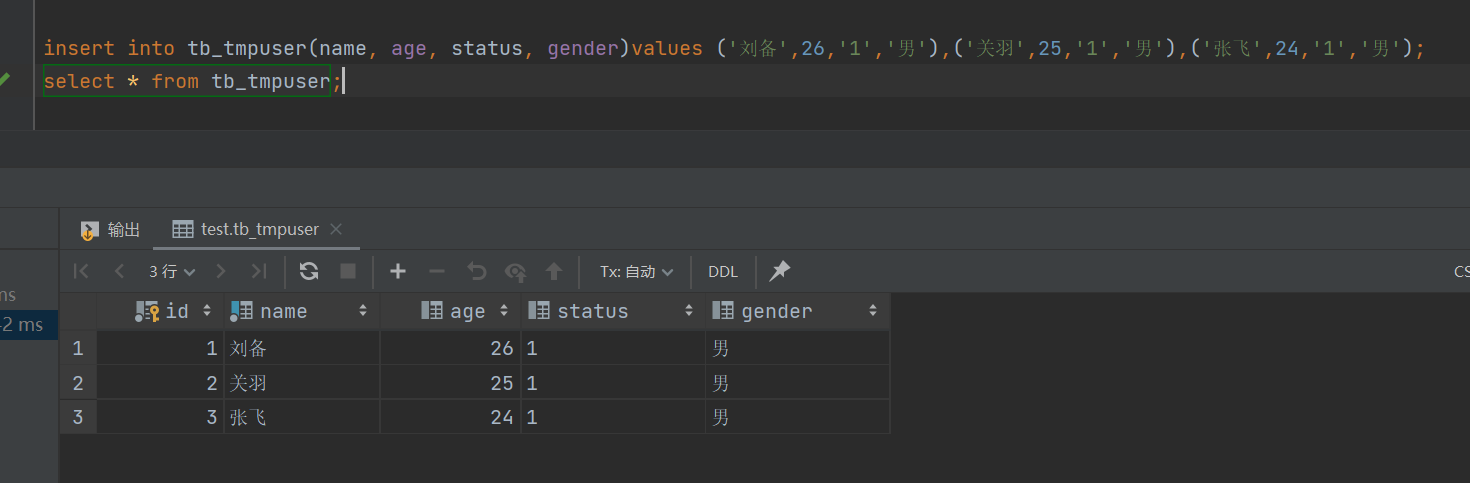The width and height of the screenshot is (1470, 483).
Task: Click the Submit changes up-arrow icon
Action: (x=554, y=271)
